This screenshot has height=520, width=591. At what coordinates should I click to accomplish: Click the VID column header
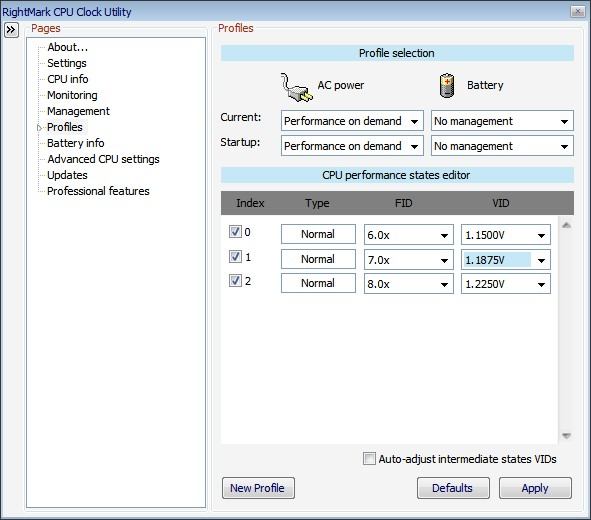tap(501, 203)
